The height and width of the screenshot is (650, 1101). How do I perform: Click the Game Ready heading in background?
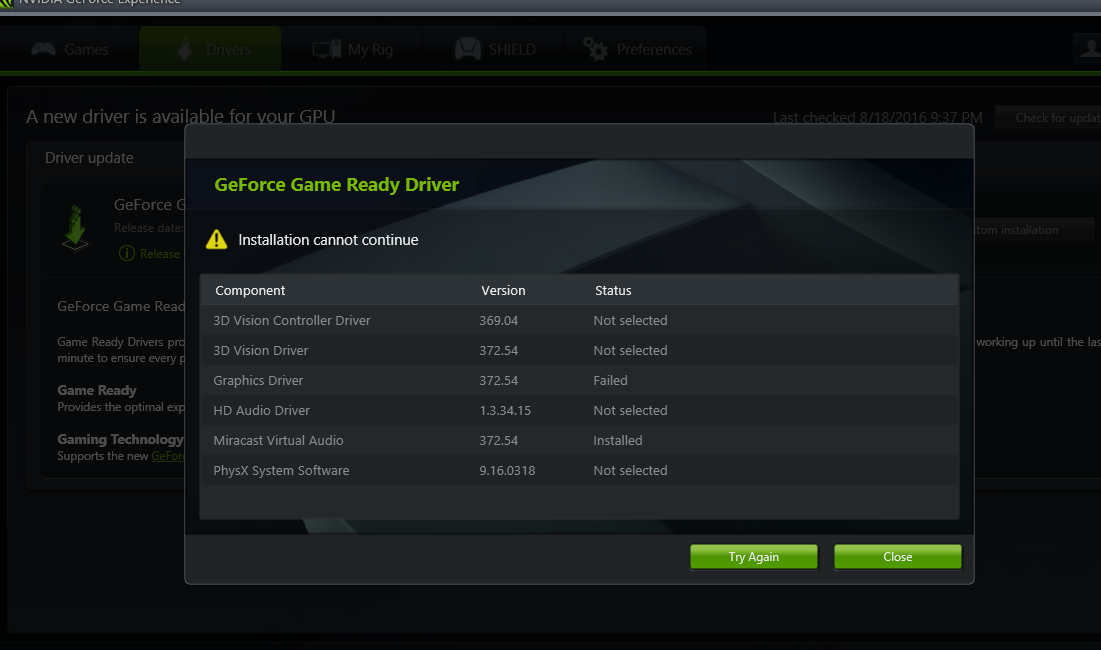[97, 390]
